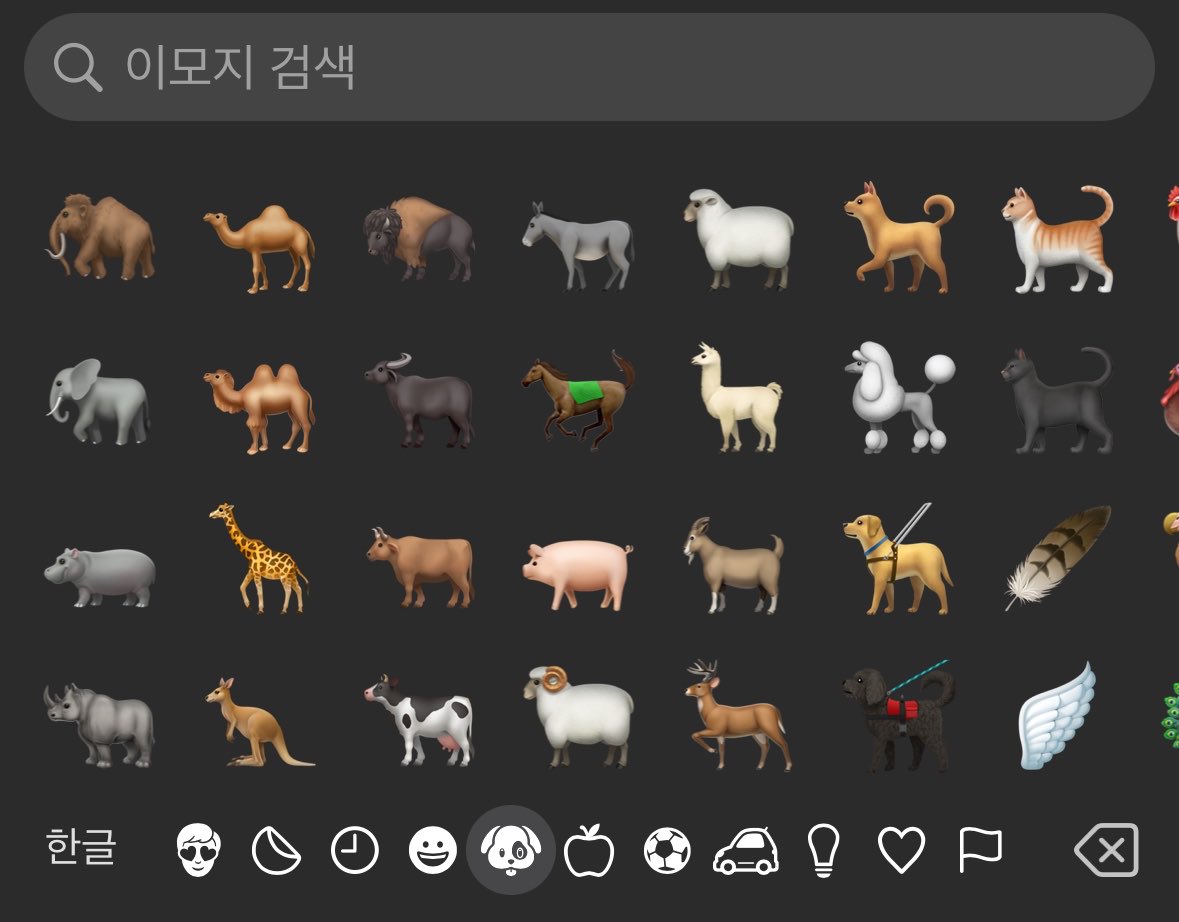Choose the racing horse with green saddle
The width and height of the screenshot is (1179, 922).
click(x=578, y=399)
